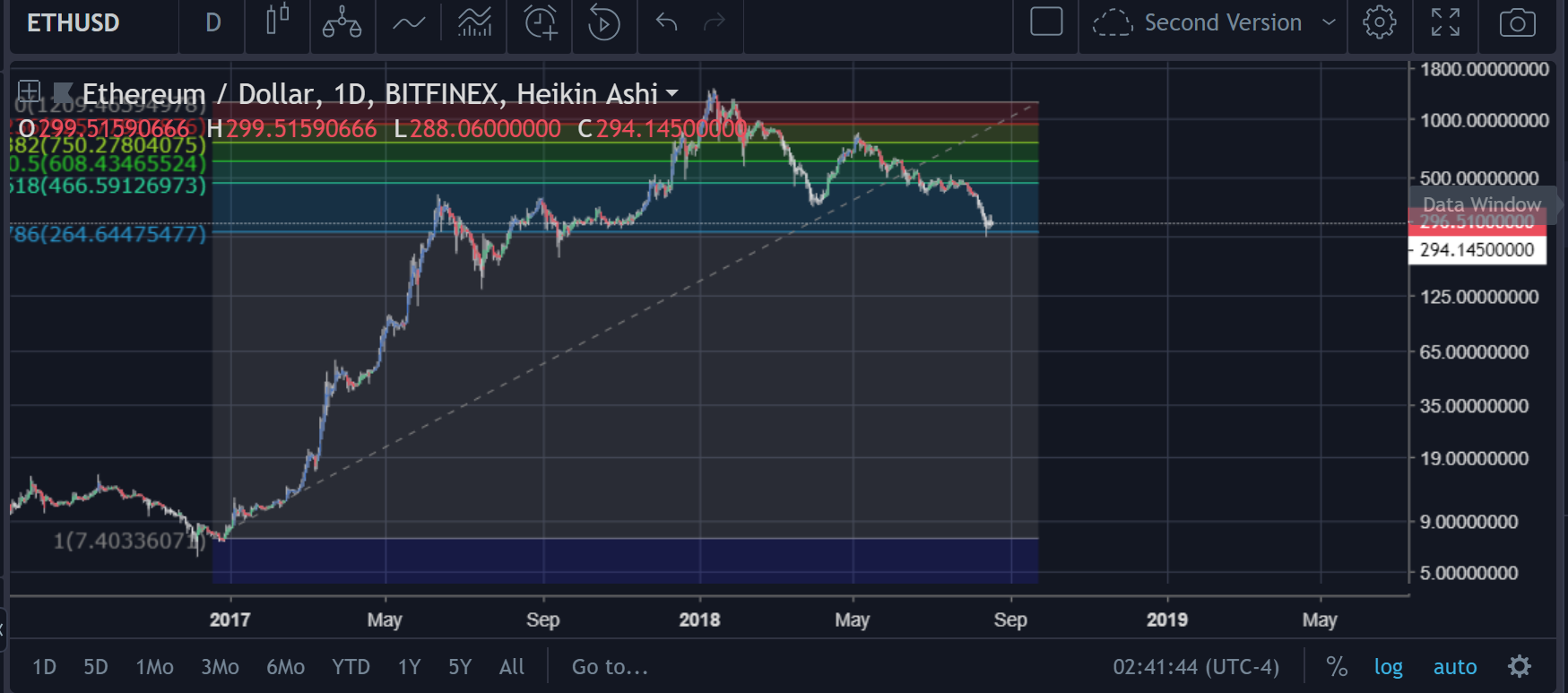
Task: Open chart settings gear in top toolbar
Action: (x=1380, y=22)
